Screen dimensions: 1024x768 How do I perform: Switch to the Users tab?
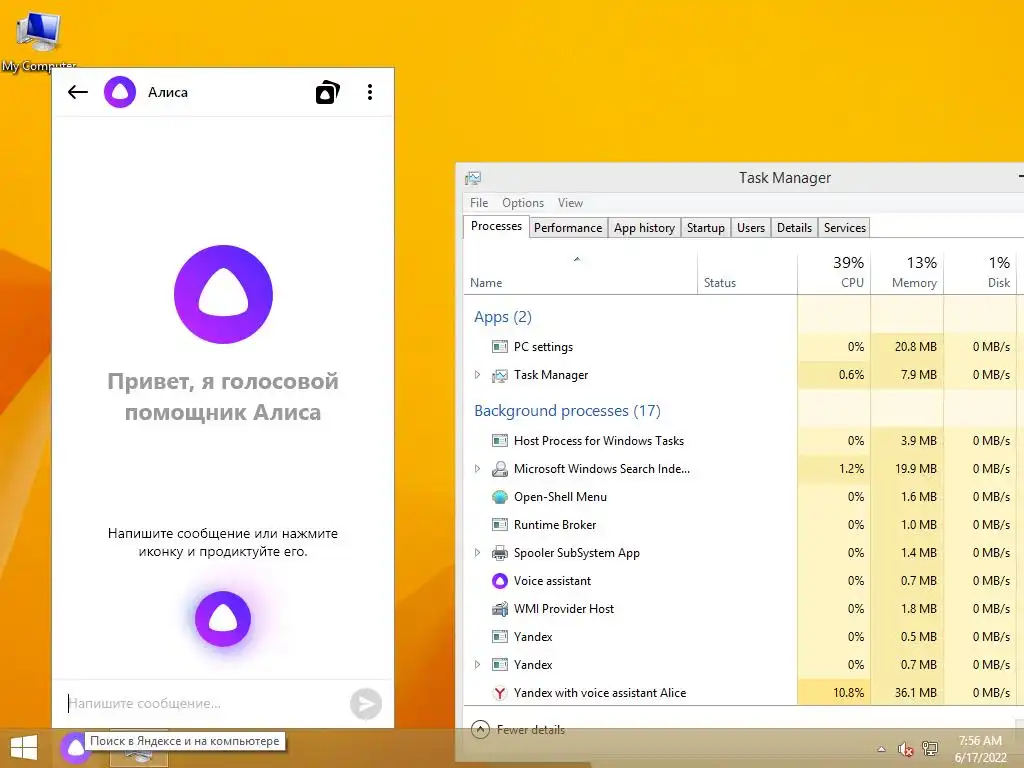tap(750, 227)
